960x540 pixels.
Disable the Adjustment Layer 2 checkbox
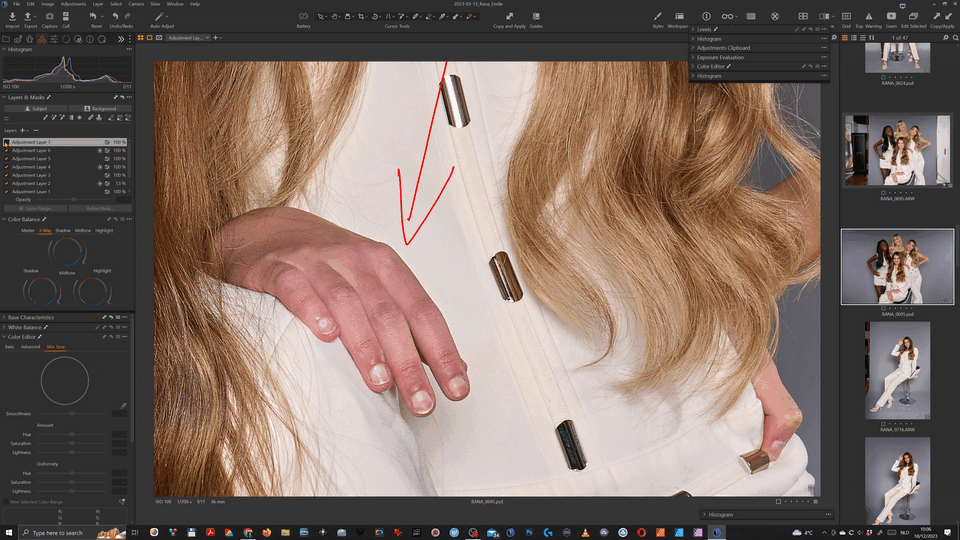coord(6,184)
